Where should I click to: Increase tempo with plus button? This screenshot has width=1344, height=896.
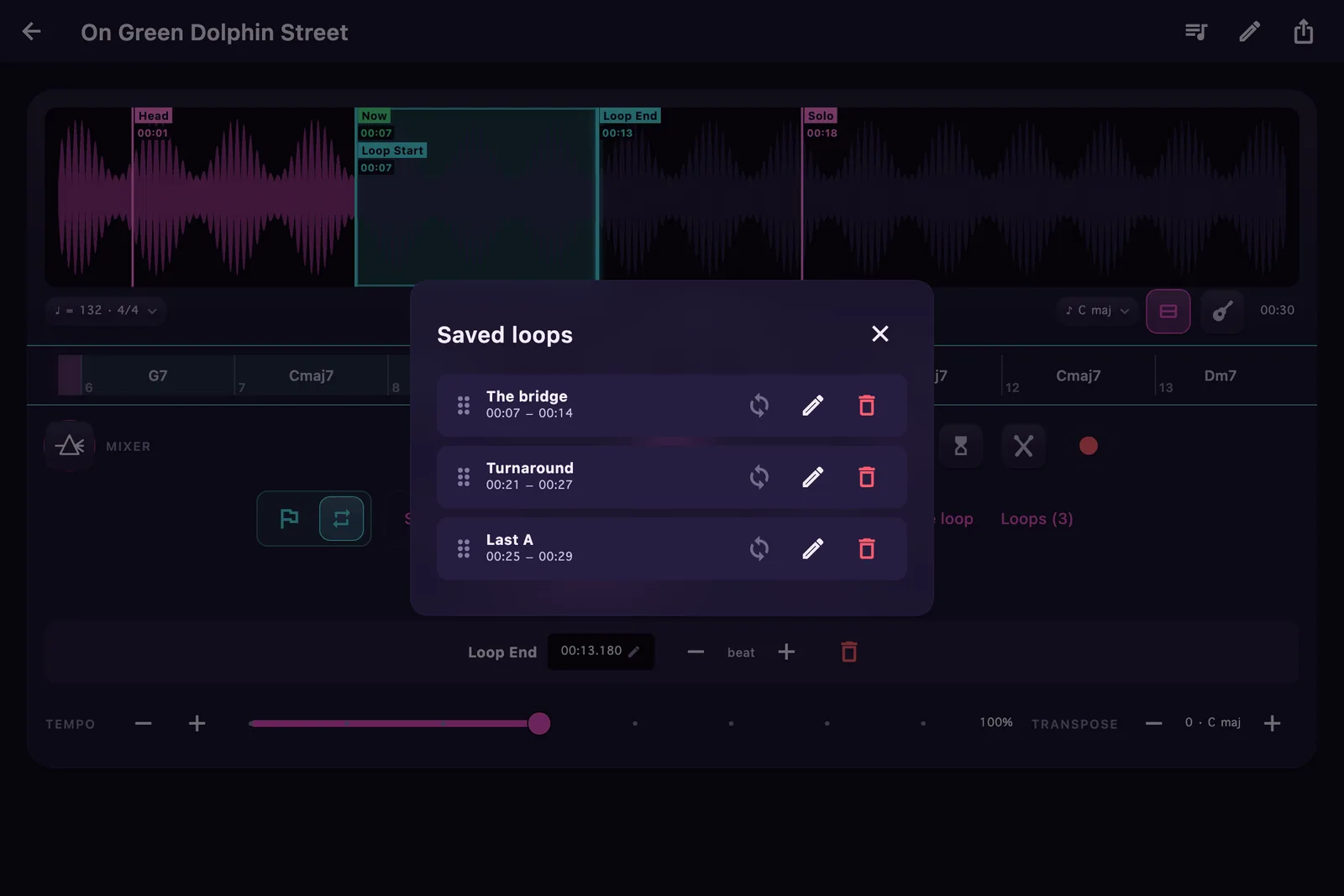[x=197, y=724]
